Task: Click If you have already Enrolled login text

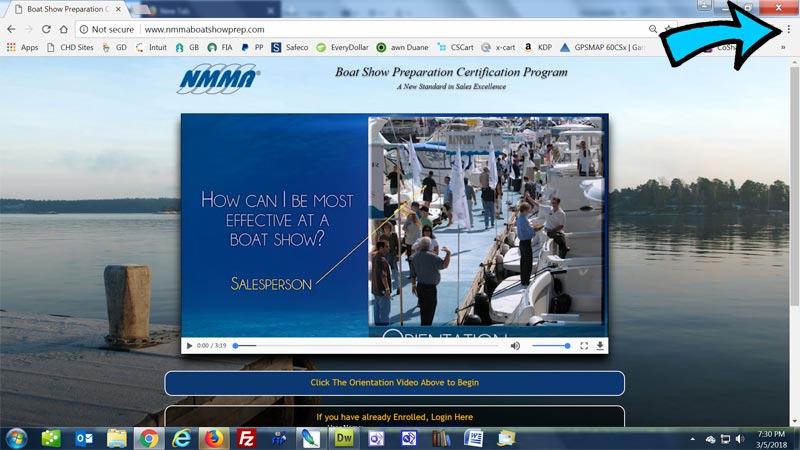Action: 394,417
